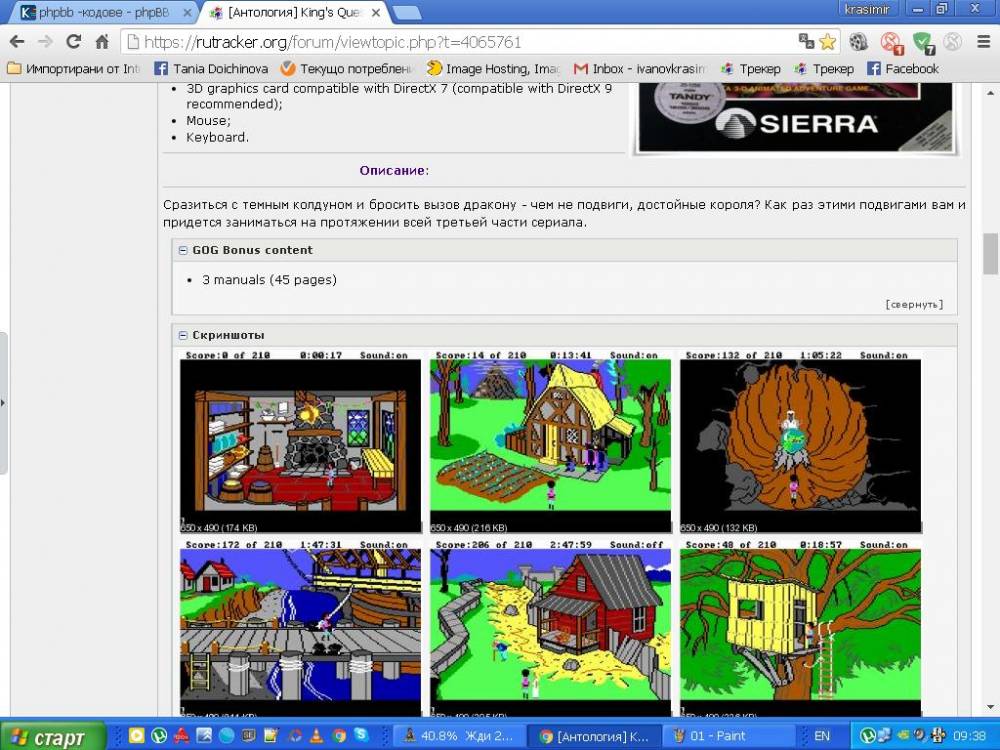Click the Описание heading text
The width and height of the screenshot is (1000, 750).
[x=394, y=170]
